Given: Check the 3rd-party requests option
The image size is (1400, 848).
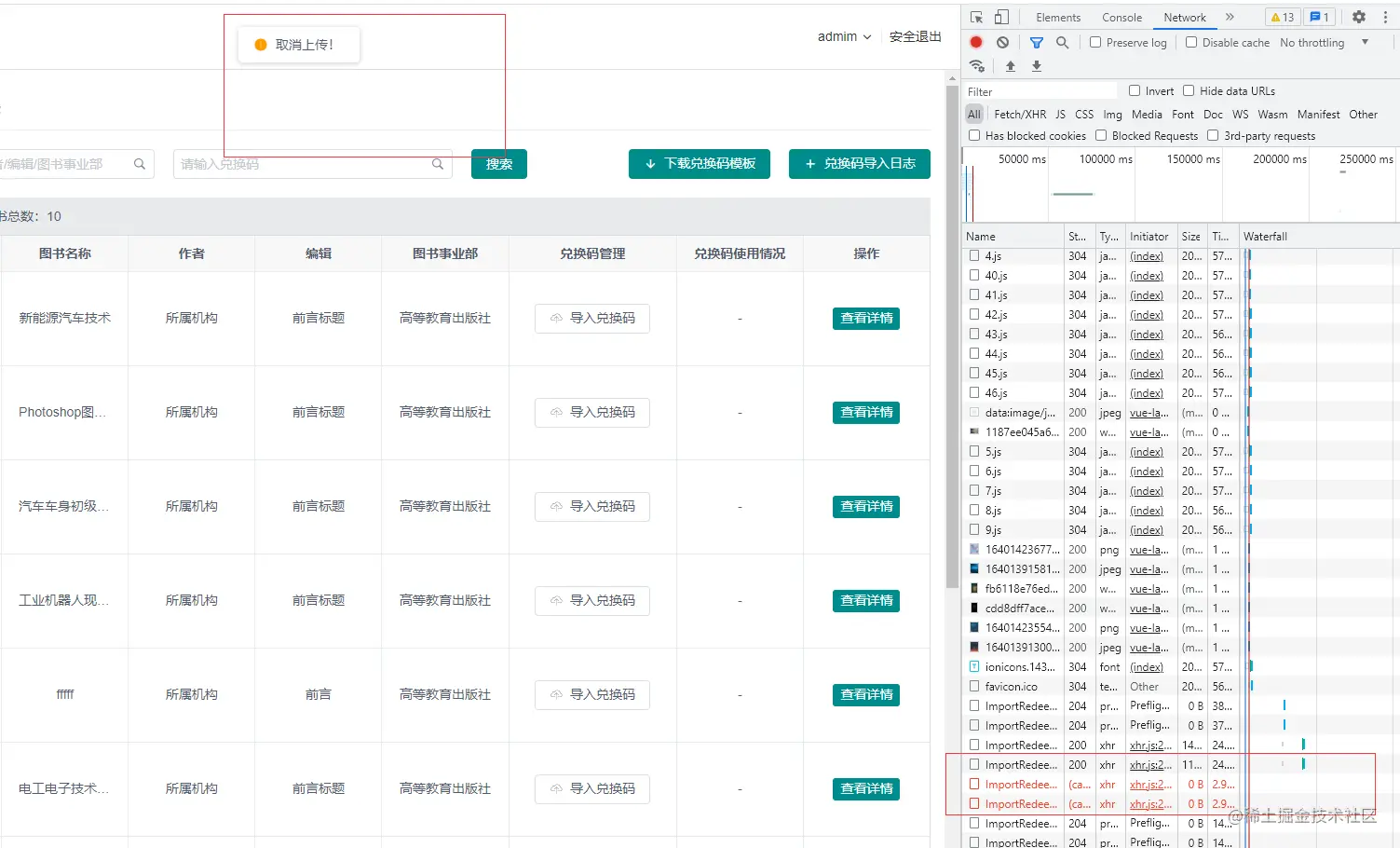Looking at the screenshot, I should pos(1213,136).
